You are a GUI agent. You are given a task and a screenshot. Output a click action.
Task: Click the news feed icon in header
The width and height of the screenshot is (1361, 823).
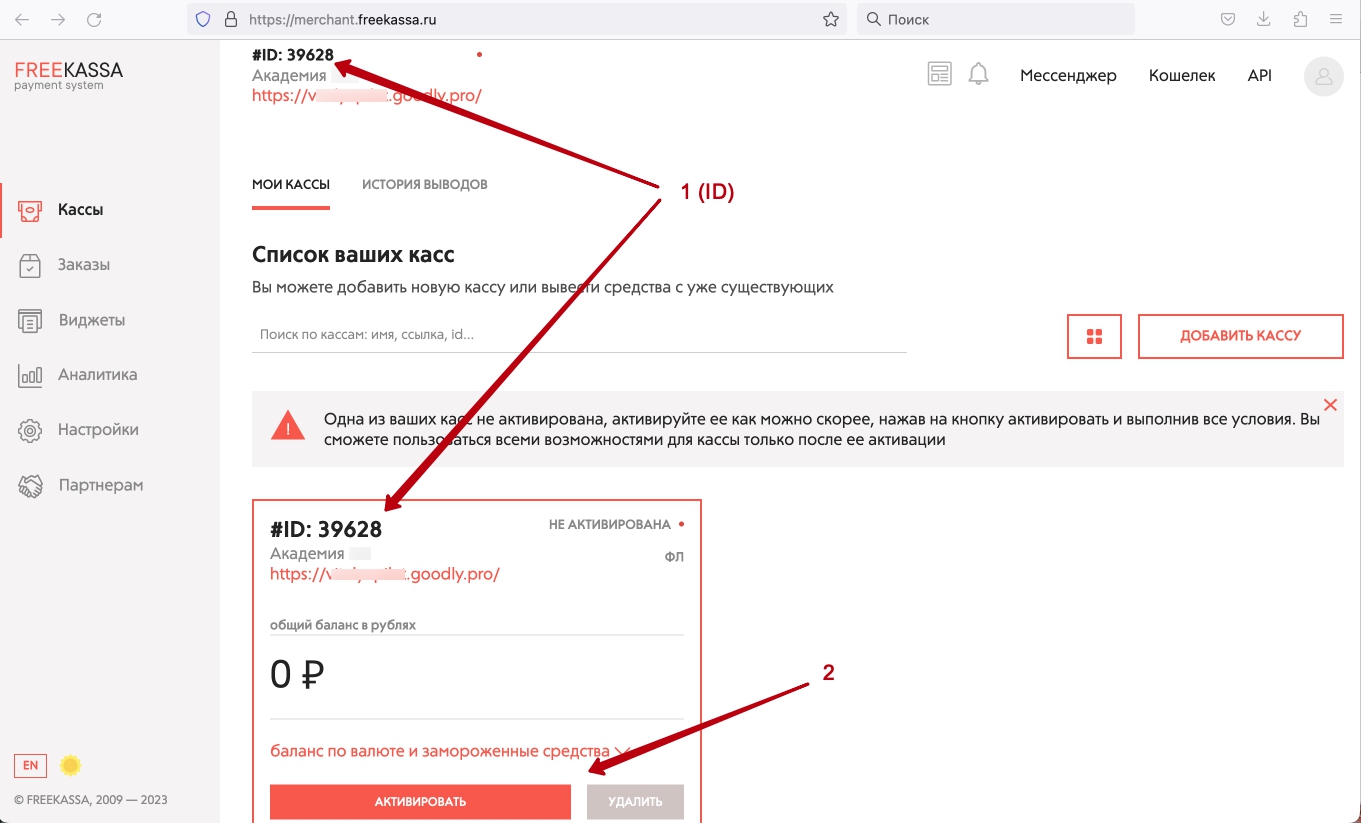click(x=939, y=74)
